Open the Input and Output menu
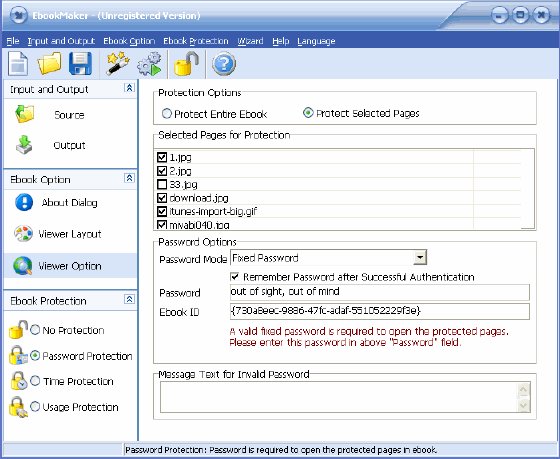Screen dimensions: 560x459 (x=61, y=41)
